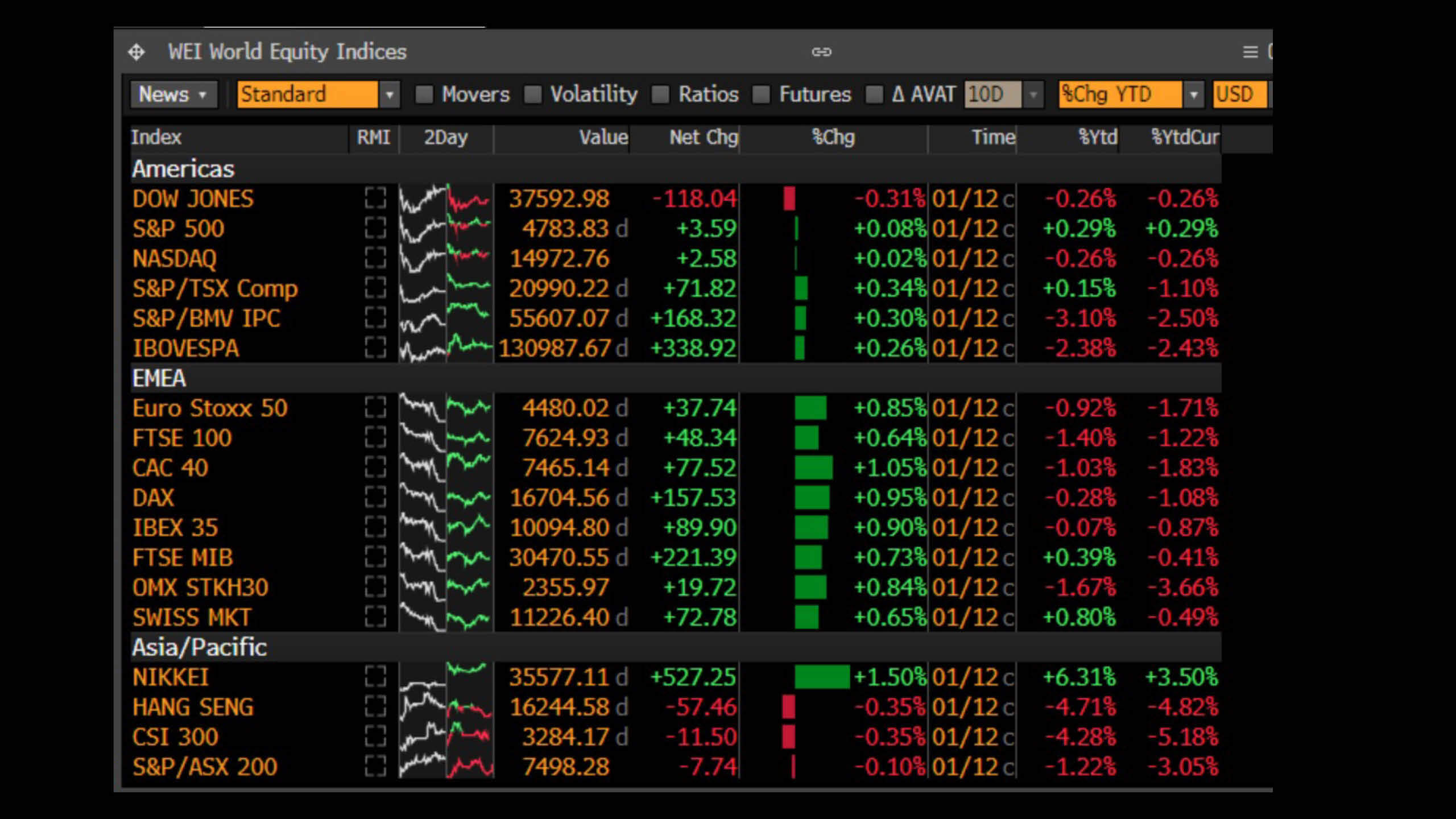The width and height of the screenshot is (1456, 819).
Task: Click NASDAQ value 14972.76
Action: click(559, 258)
